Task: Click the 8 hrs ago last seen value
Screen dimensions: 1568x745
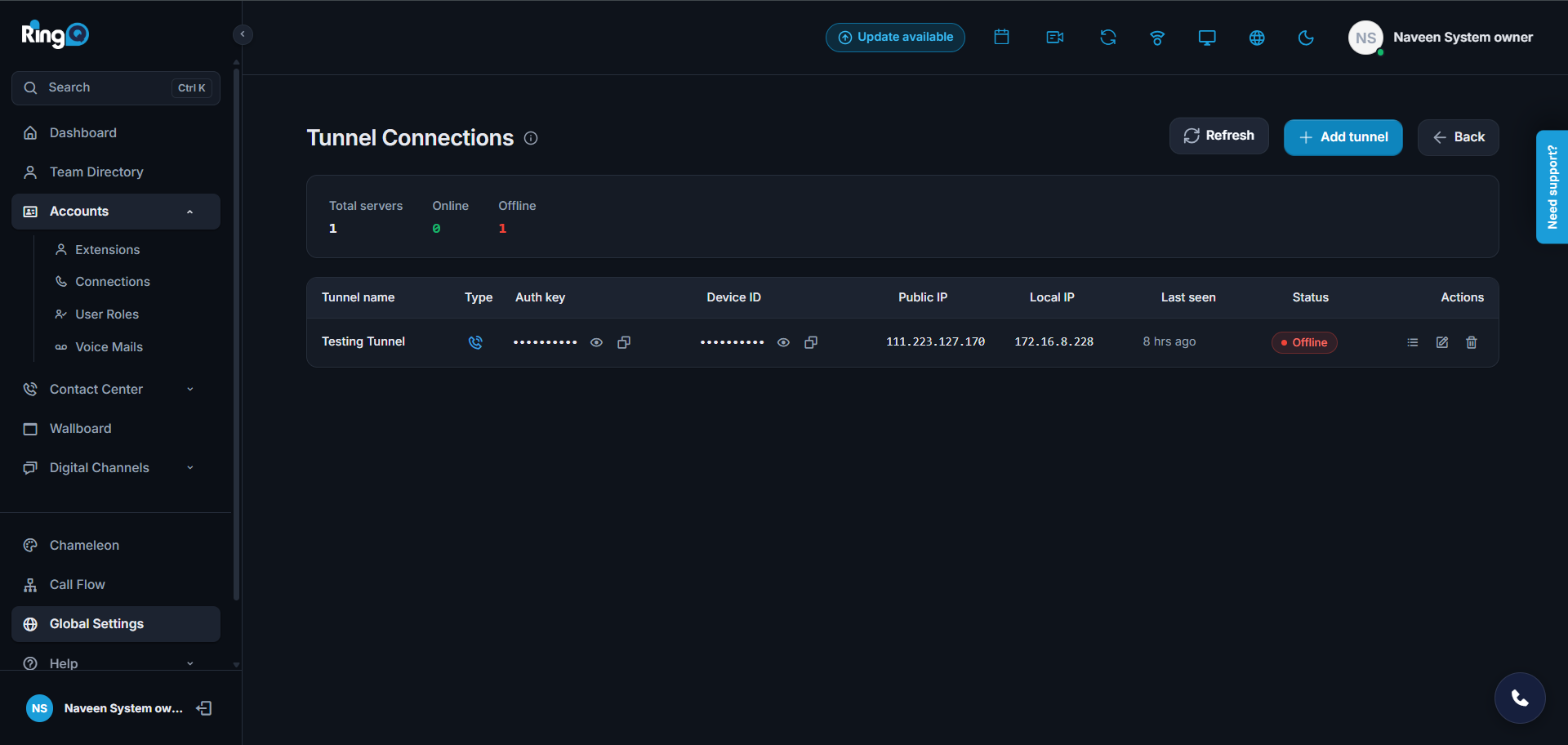Action: click(x=1169, y=341)
